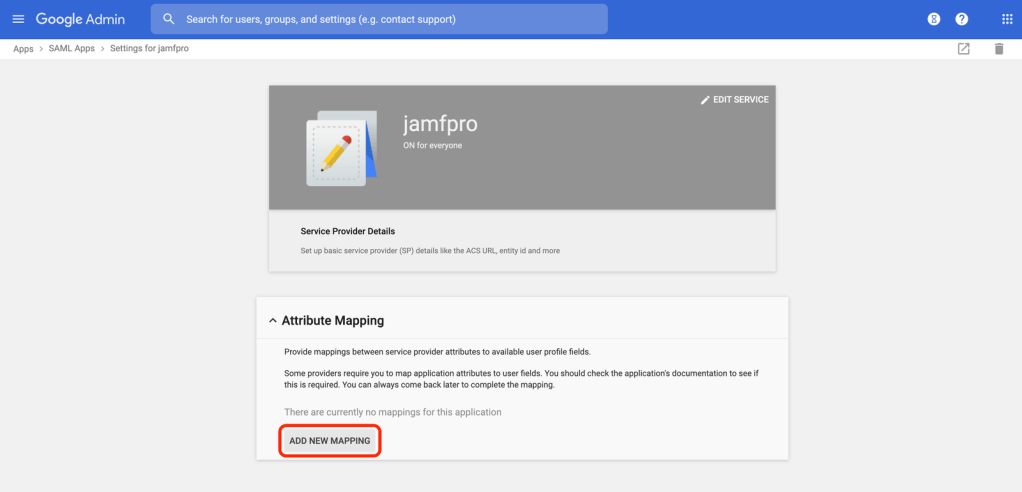Click the jamfpro app logo image
The image size is (1022, 492).
pos(340,146)
